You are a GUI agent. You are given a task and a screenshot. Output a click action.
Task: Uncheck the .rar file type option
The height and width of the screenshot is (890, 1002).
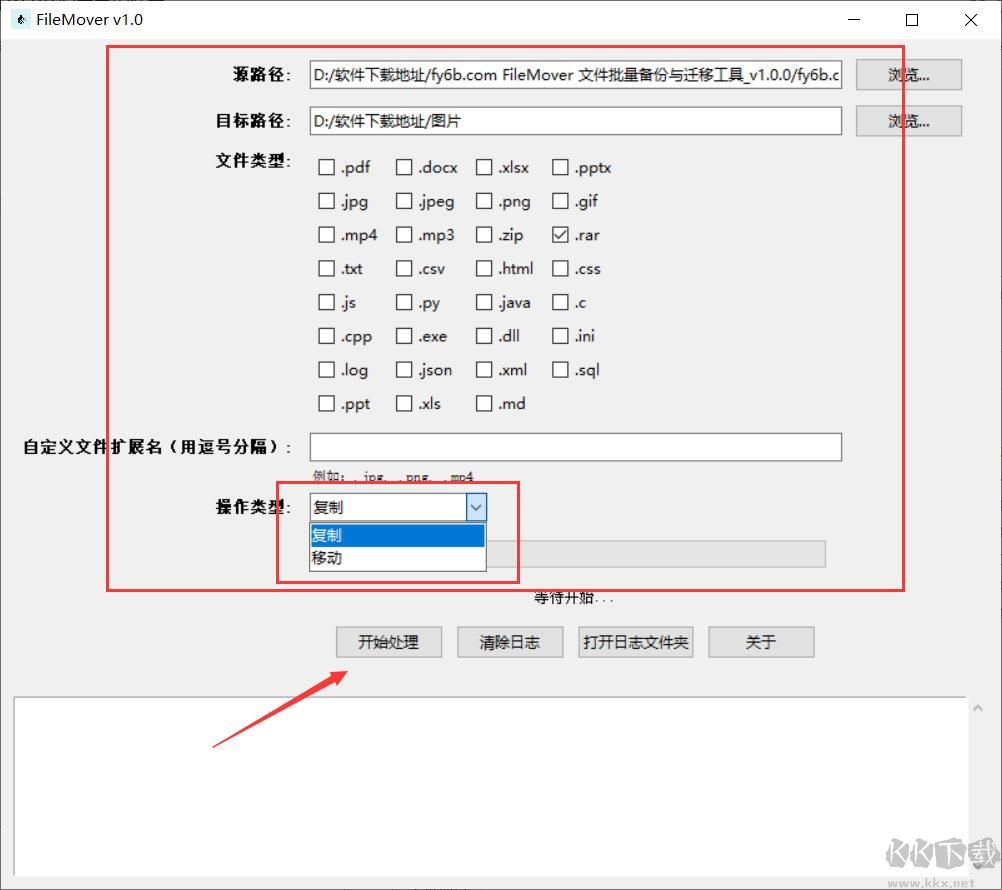[x=560, y=234]
